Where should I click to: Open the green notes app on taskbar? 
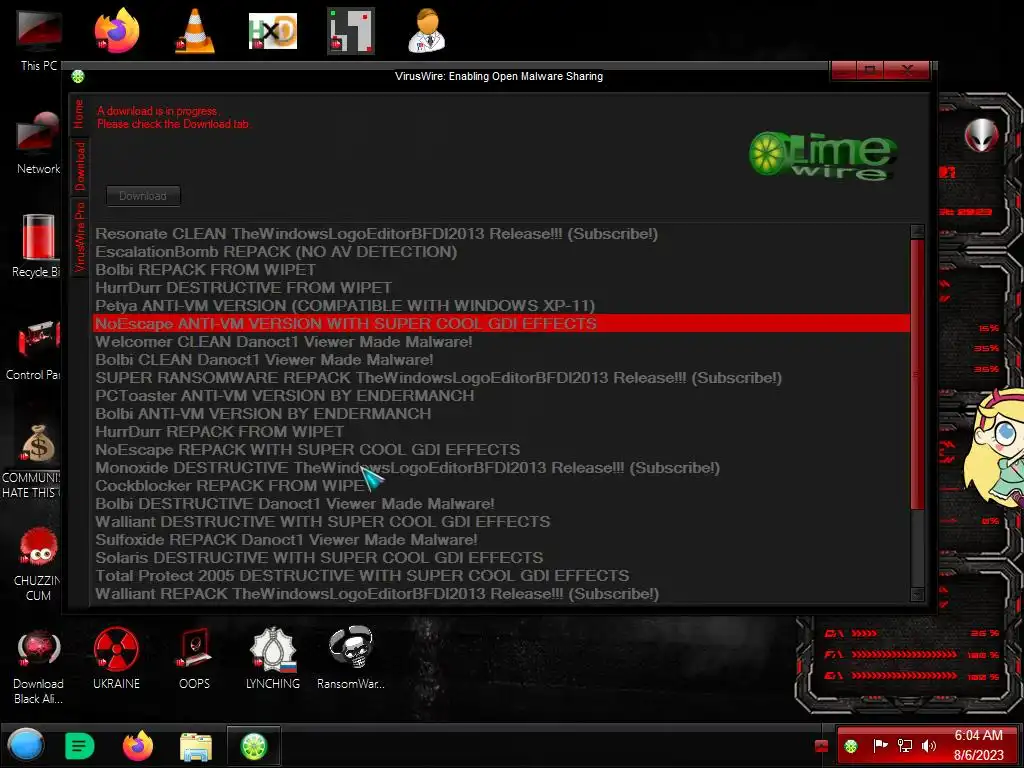[80, 746]
